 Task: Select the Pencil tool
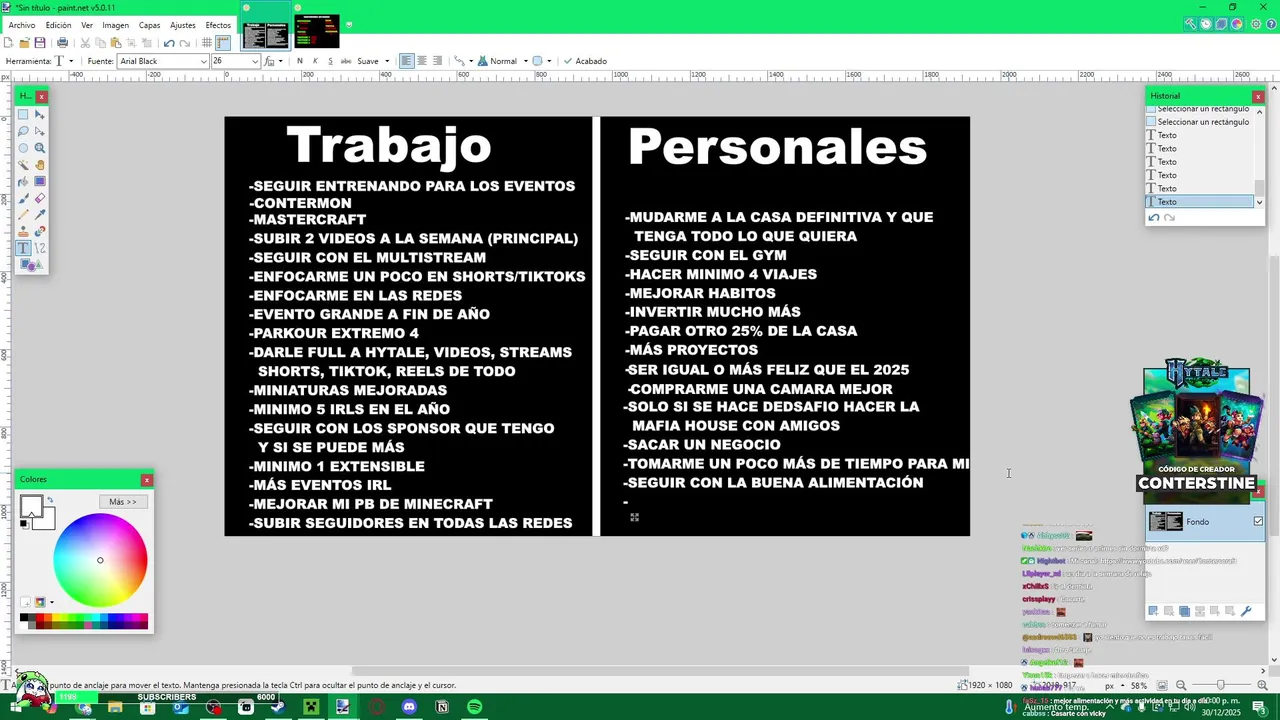click(x=23, y=215)
